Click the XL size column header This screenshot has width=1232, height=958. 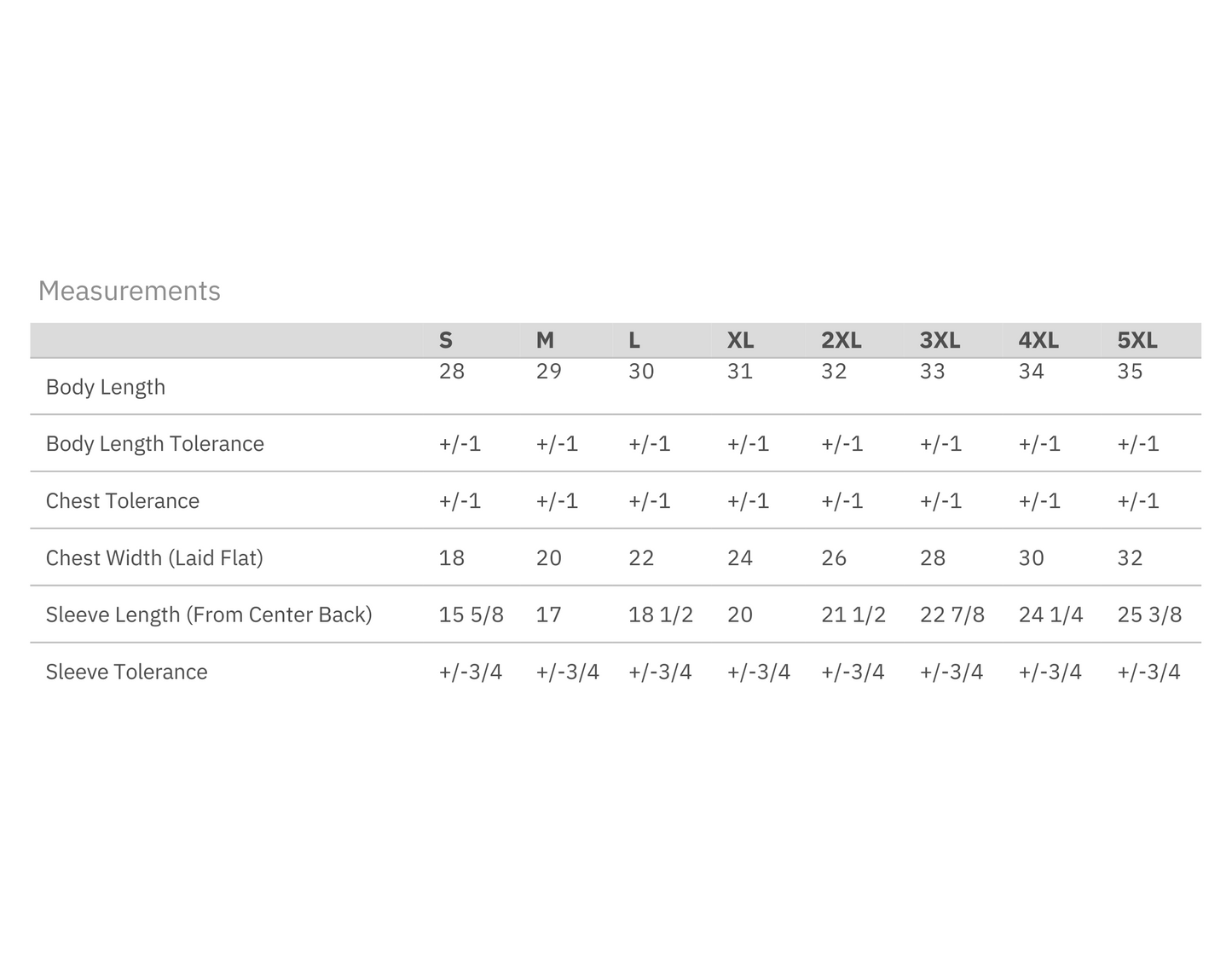click(x=740, y=341)
